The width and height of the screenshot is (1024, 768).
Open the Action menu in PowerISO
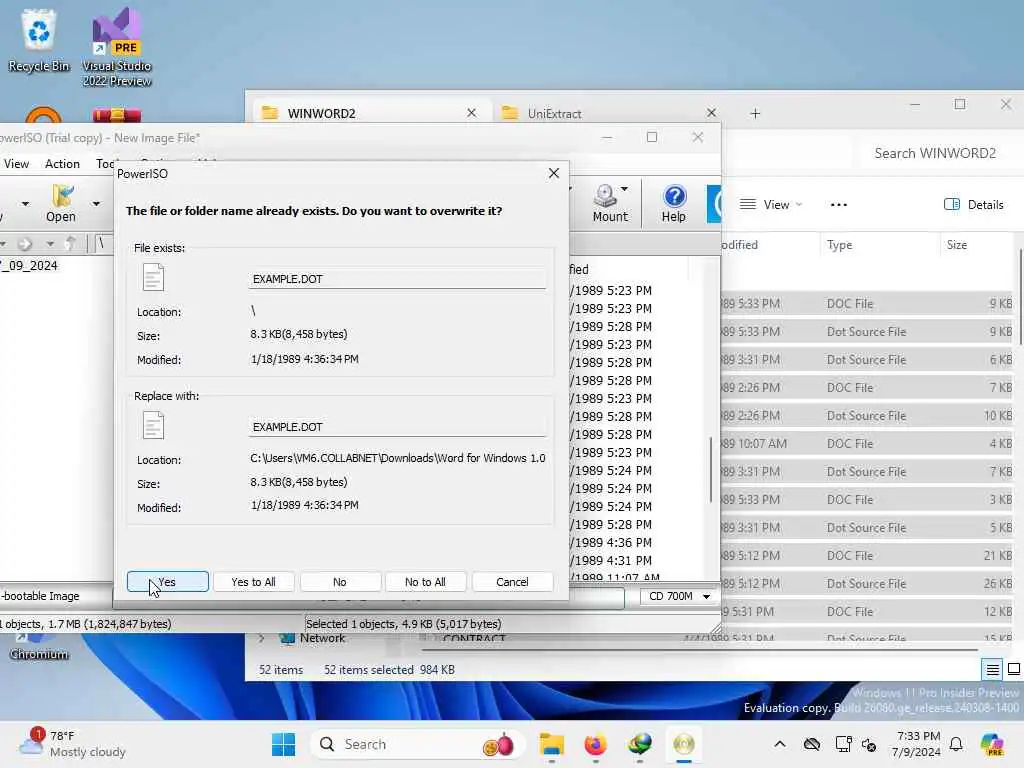[62, 164]
